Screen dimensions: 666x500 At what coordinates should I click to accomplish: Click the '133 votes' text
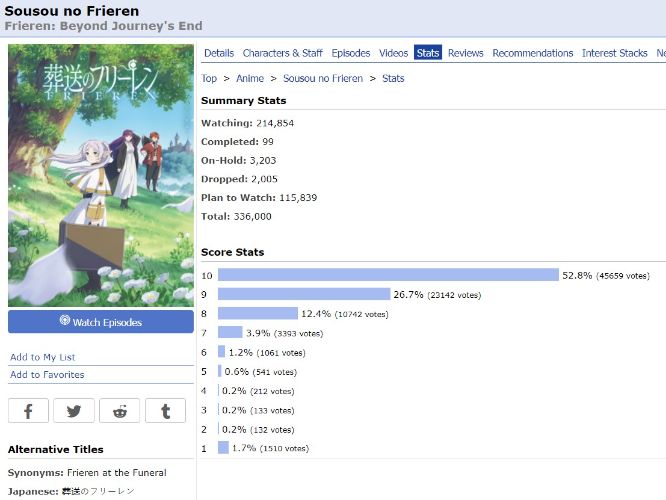click(x=272, y=410)
